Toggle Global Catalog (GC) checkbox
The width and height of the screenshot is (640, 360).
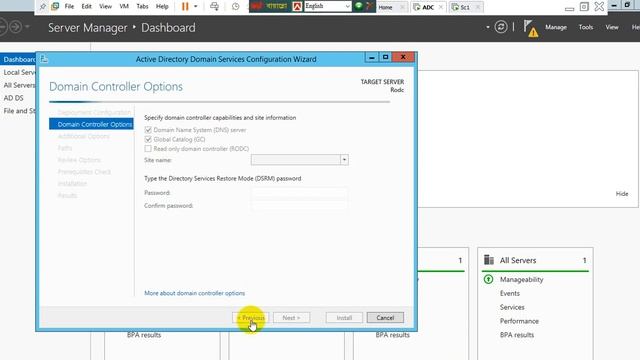(148, 139)
